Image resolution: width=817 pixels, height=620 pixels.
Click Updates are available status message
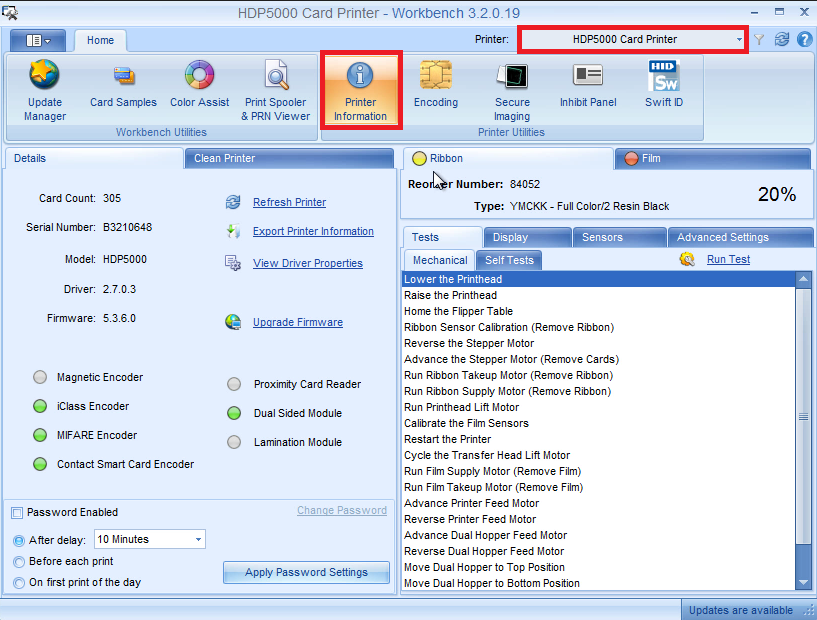(x=740, y=610)
